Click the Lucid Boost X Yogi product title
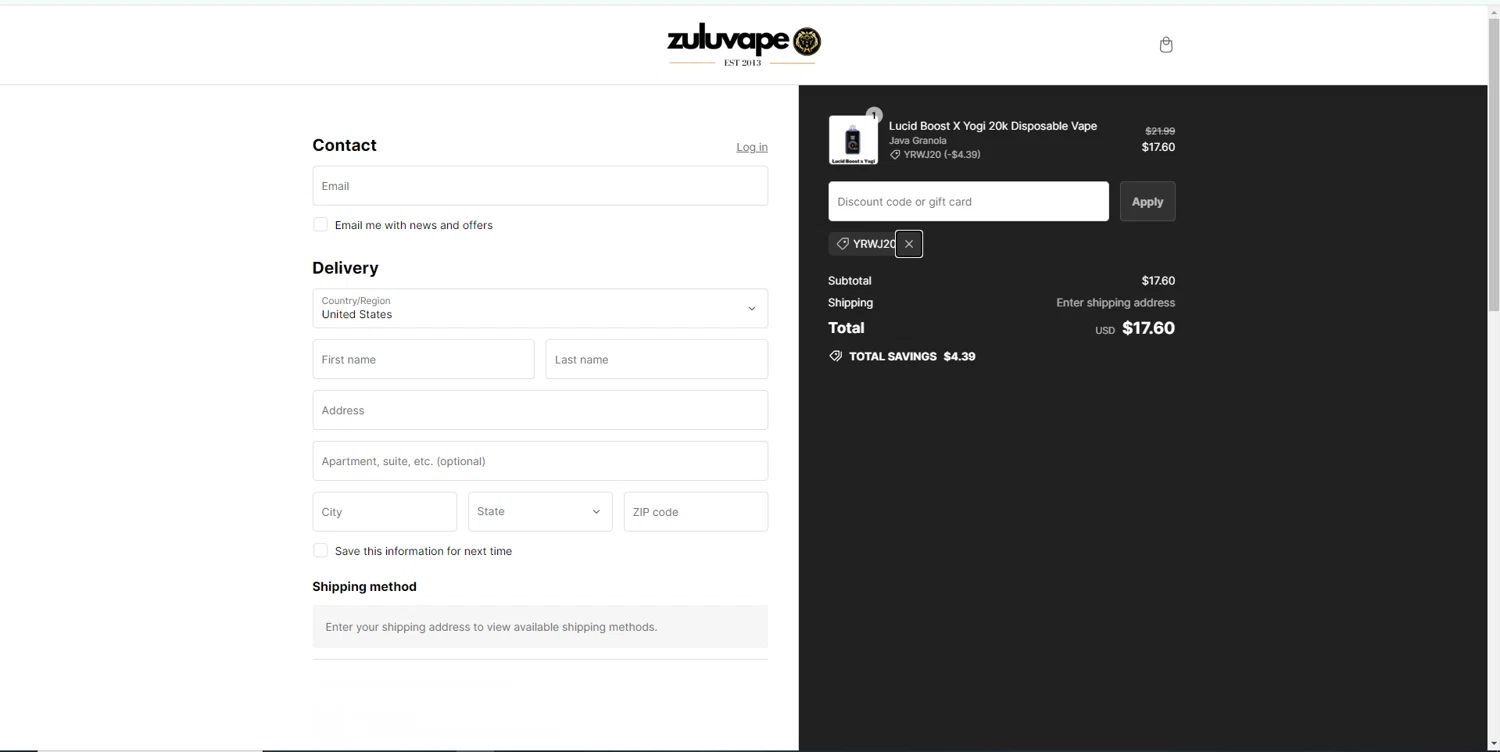 tap(993, 126)
